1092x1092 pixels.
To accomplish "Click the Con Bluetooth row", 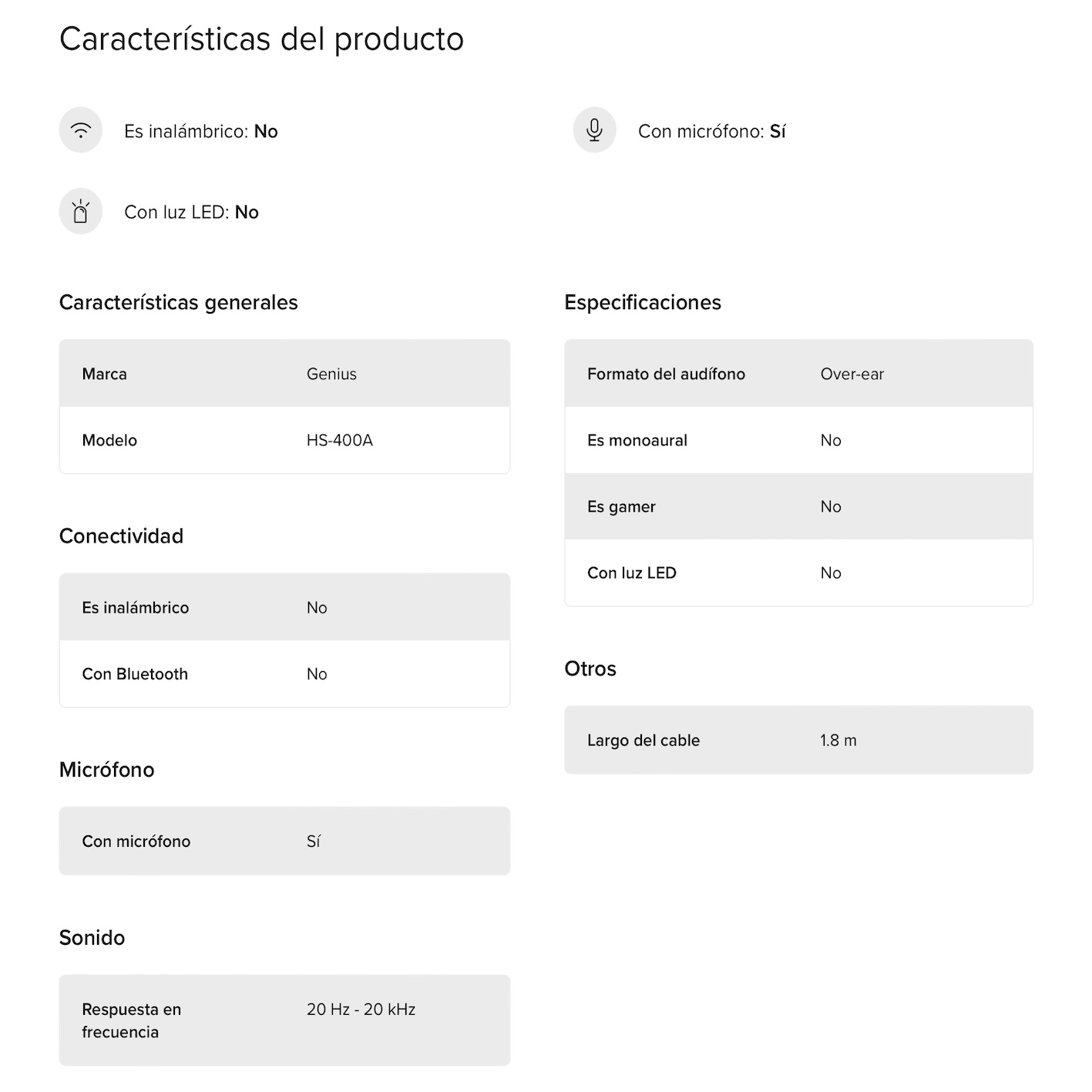I will [284, 674].
